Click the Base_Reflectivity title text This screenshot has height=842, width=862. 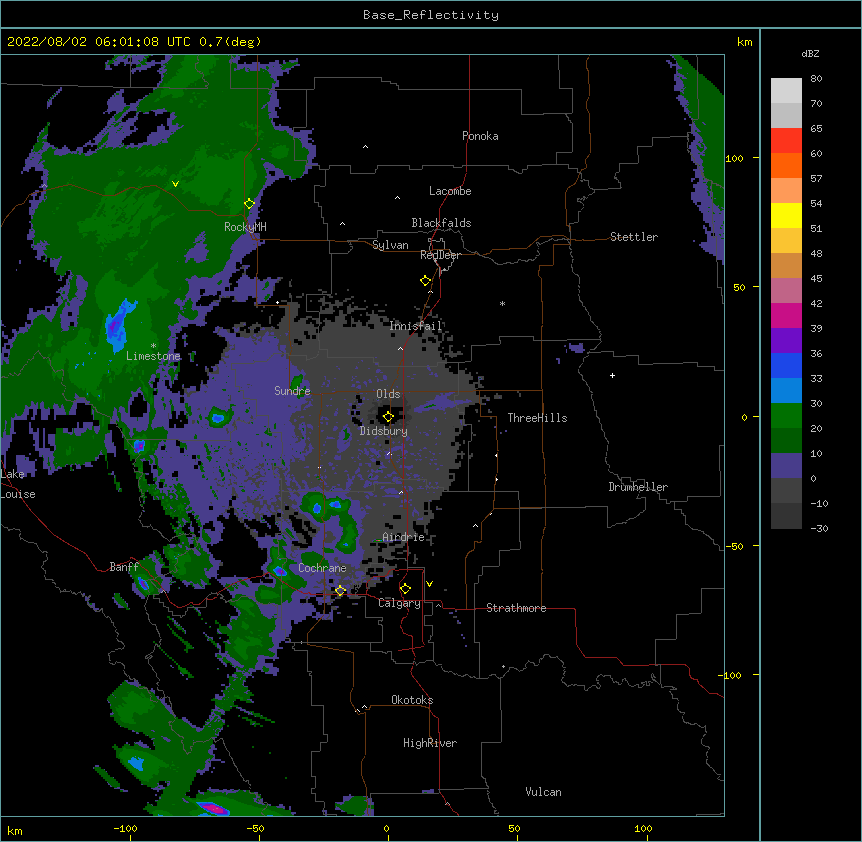[430, 15]
